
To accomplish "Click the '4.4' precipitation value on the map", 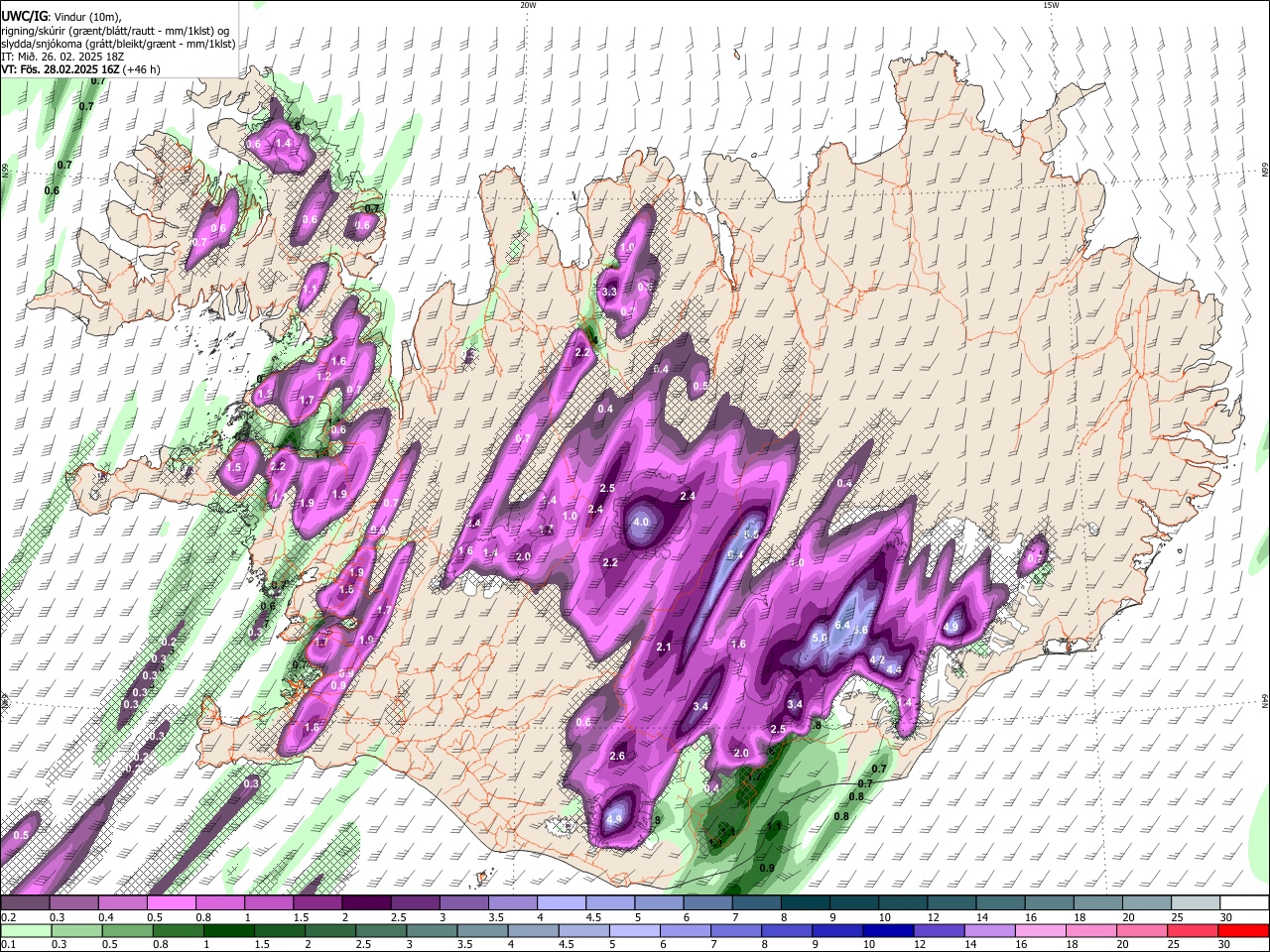I will click(894, 669).
